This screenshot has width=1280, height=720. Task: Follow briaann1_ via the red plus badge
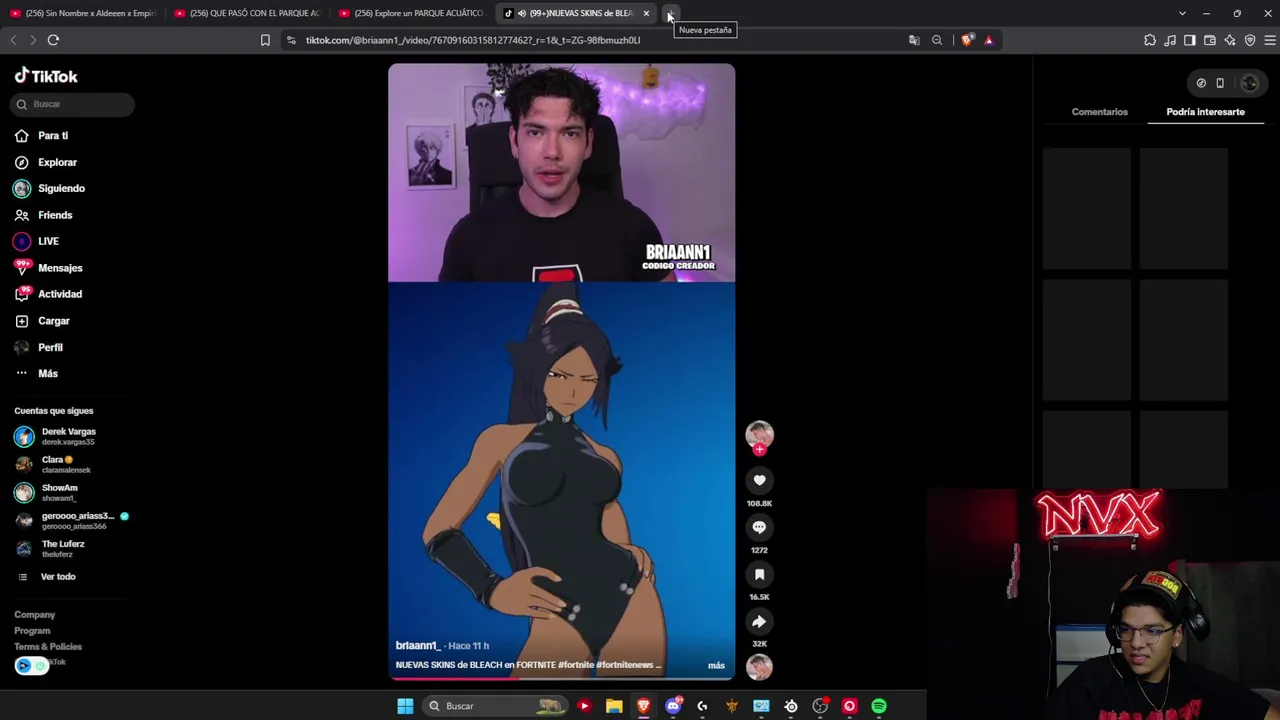759,450
